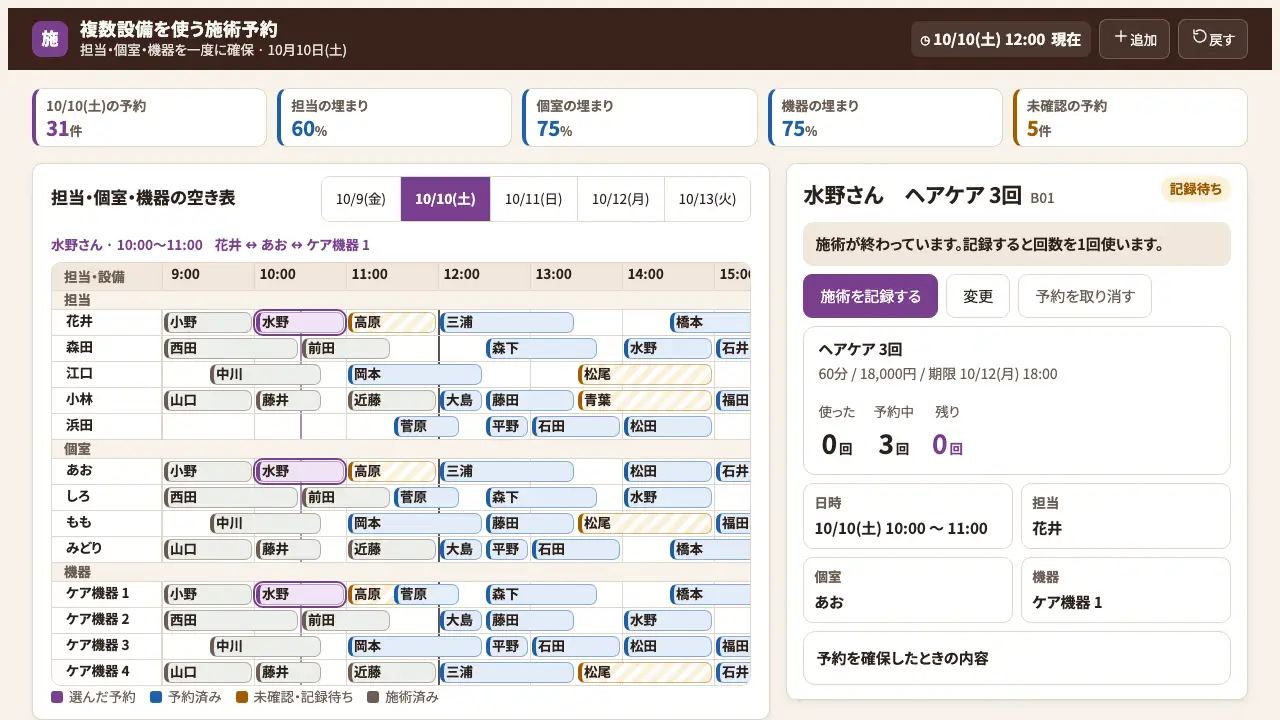Choose 青葉's booking in the 小林 row
1280x720 pixels.
645,400
